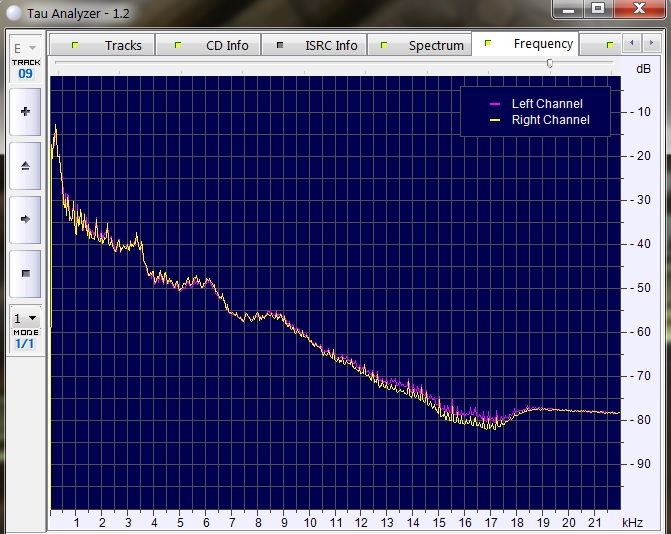Viewport: 671px width, 534px height.
Task: Click the track number 09 display
Action: 25,73
